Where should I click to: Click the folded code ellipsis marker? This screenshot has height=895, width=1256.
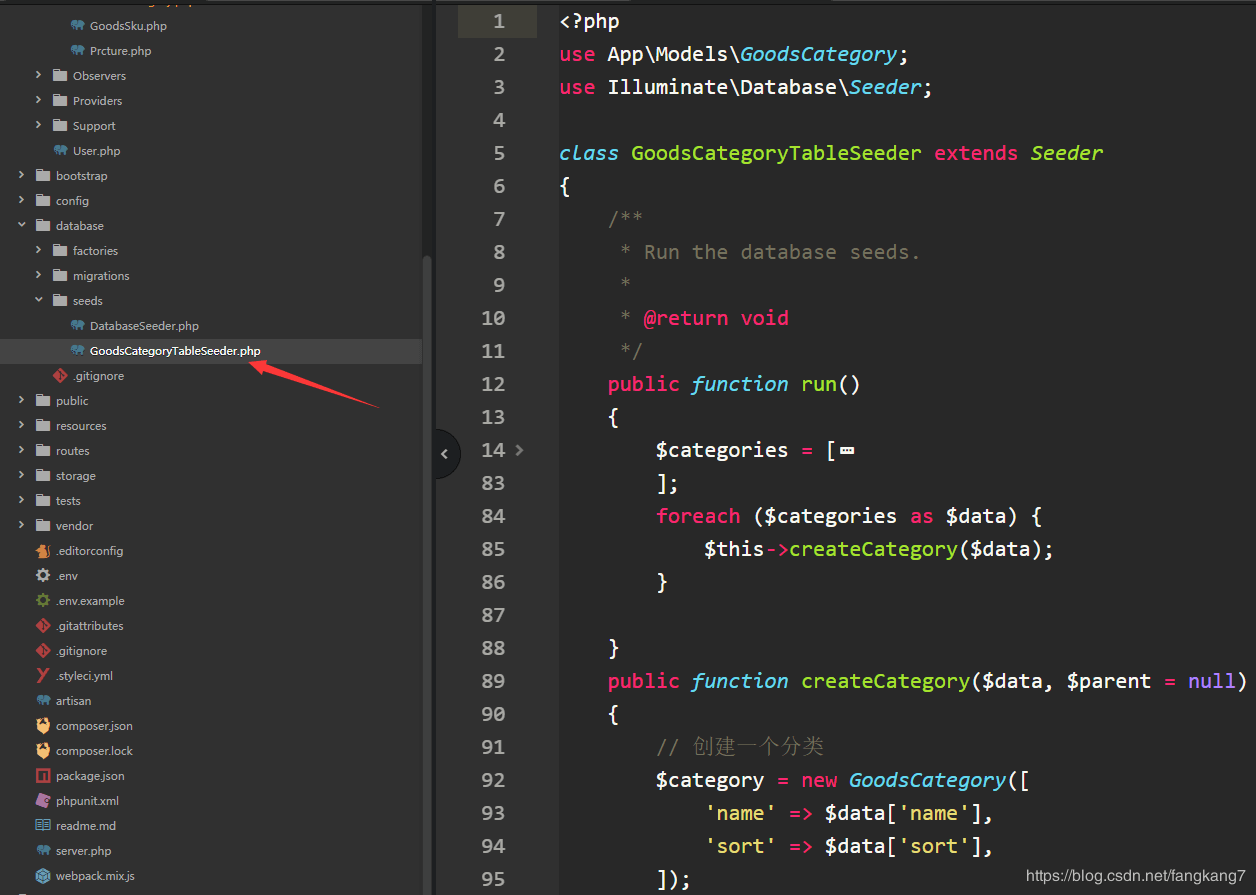click(847, 451)
